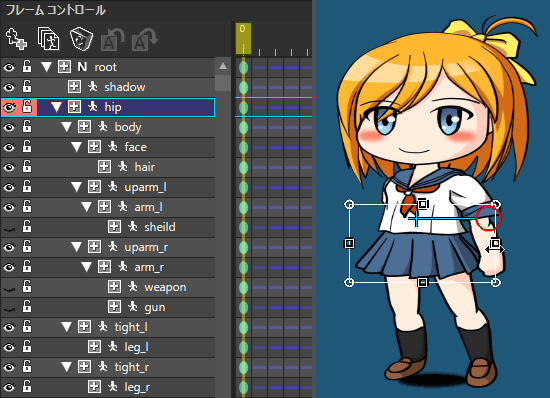This screenshot has width=550, height=398.
Task: Click the top-left rotate handle of selection
Action: 349,204
